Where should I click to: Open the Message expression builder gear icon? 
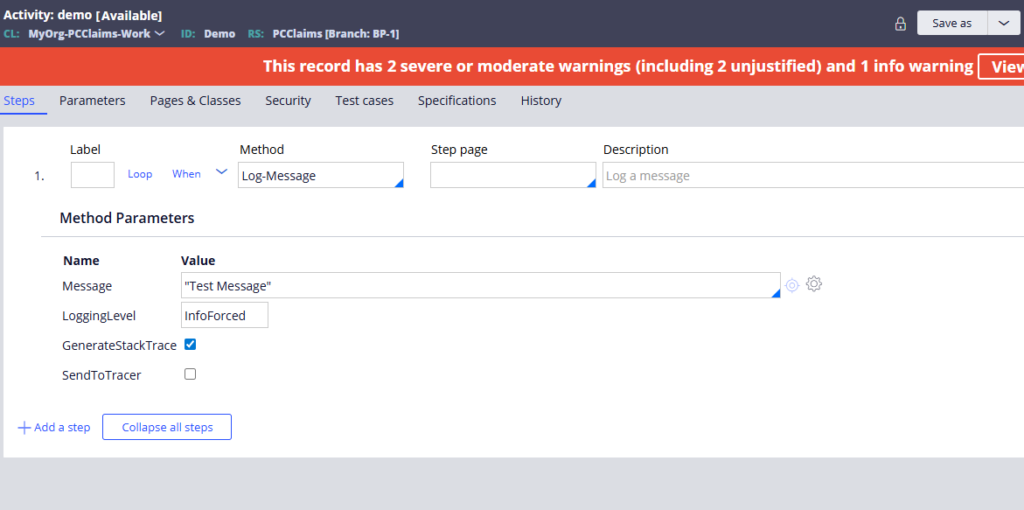click(x=814, y=284)
